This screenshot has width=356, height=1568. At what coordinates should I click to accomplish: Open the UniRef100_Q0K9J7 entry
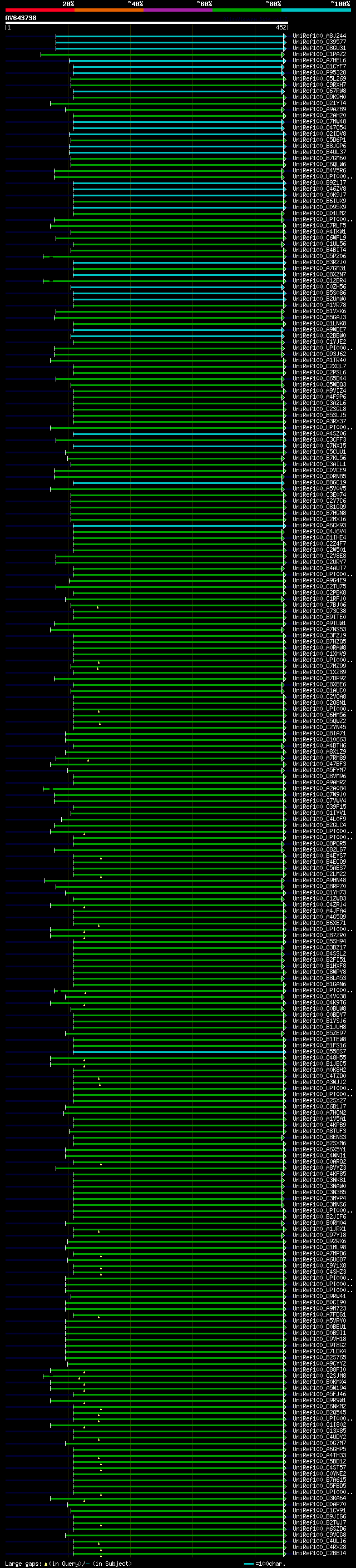point(319,195)
